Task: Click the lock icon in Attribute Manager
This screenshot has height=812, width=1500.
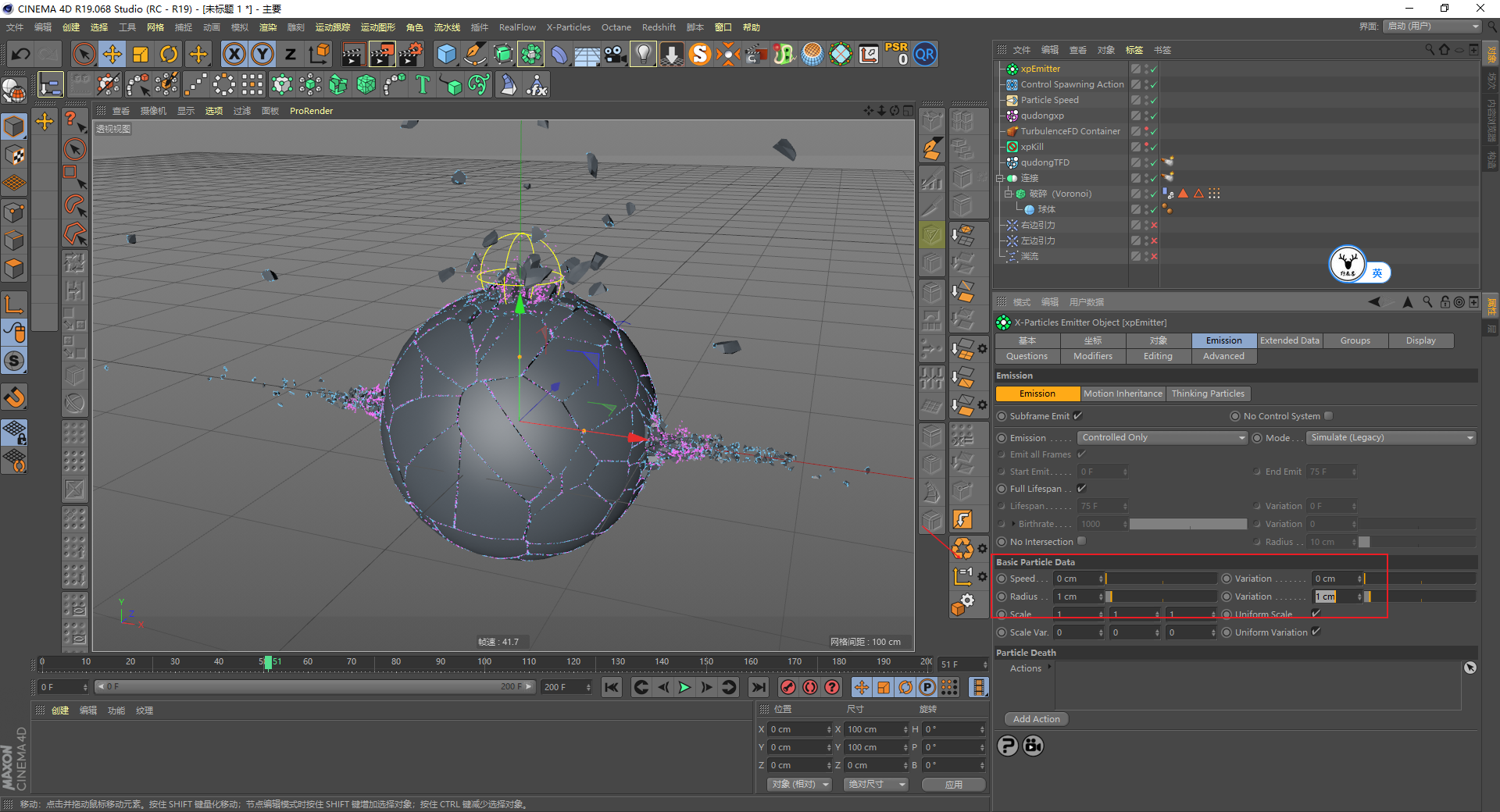Action: 1445,302
